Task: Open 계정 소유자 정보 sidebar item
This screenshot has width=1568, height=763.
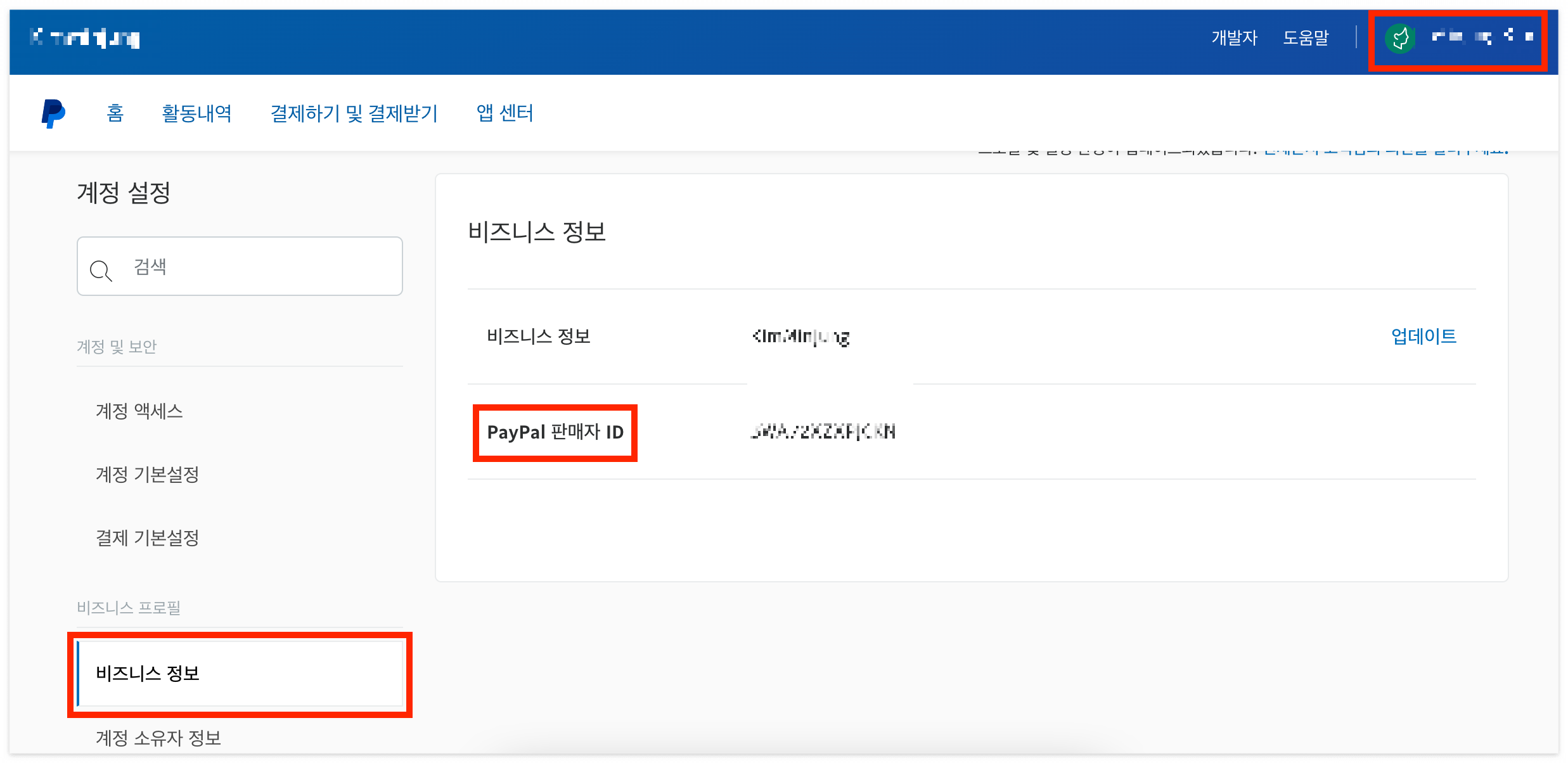Action: point(158,738)
